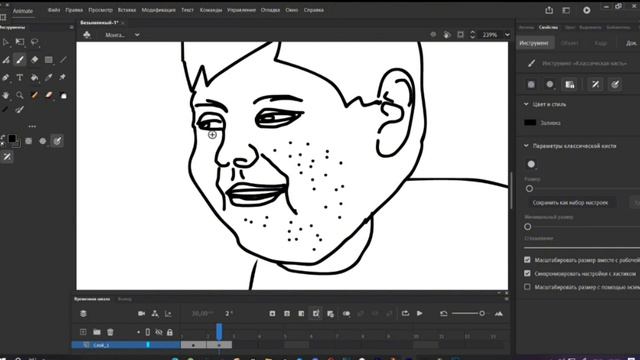Open the Modify menu (Модификация)
This screenshot has height=360, width=640.
click(x=158, y=10)
